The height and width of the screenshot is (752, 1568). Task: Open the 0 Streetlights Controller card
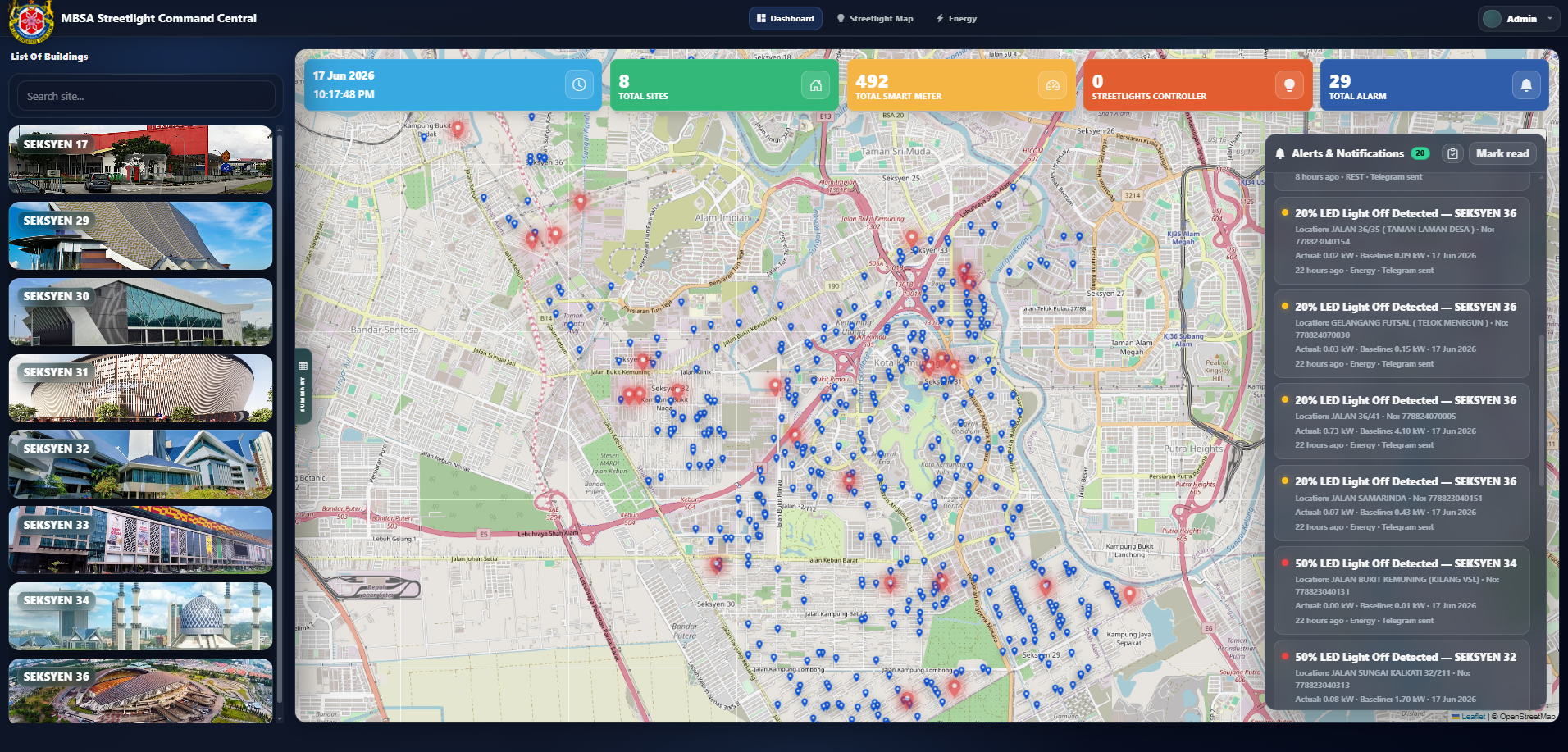click(1197, 84)
